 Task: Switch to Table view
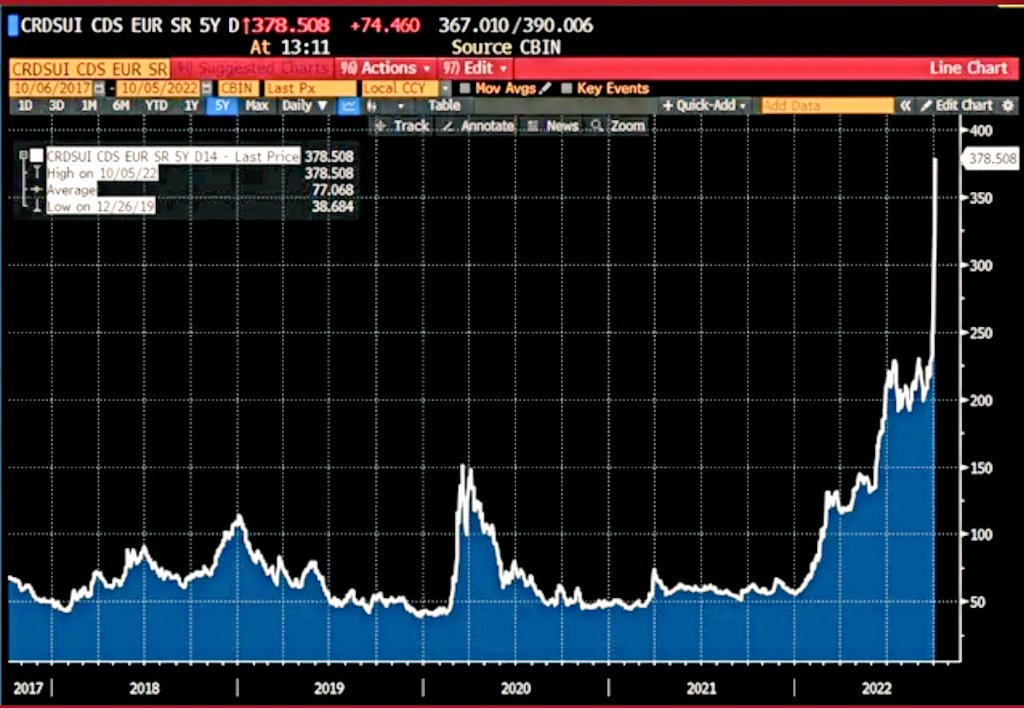pos(444,106)
